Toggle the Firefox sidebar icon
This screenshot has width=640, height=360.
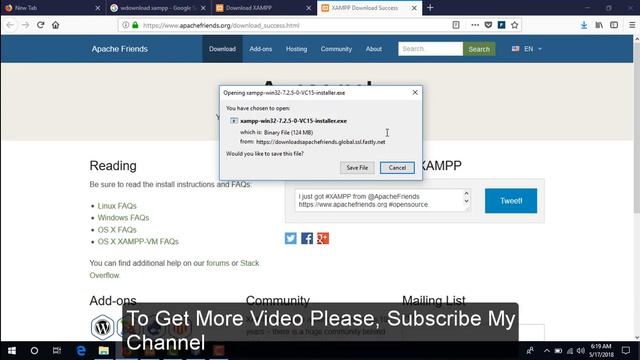tap(614, 25)
